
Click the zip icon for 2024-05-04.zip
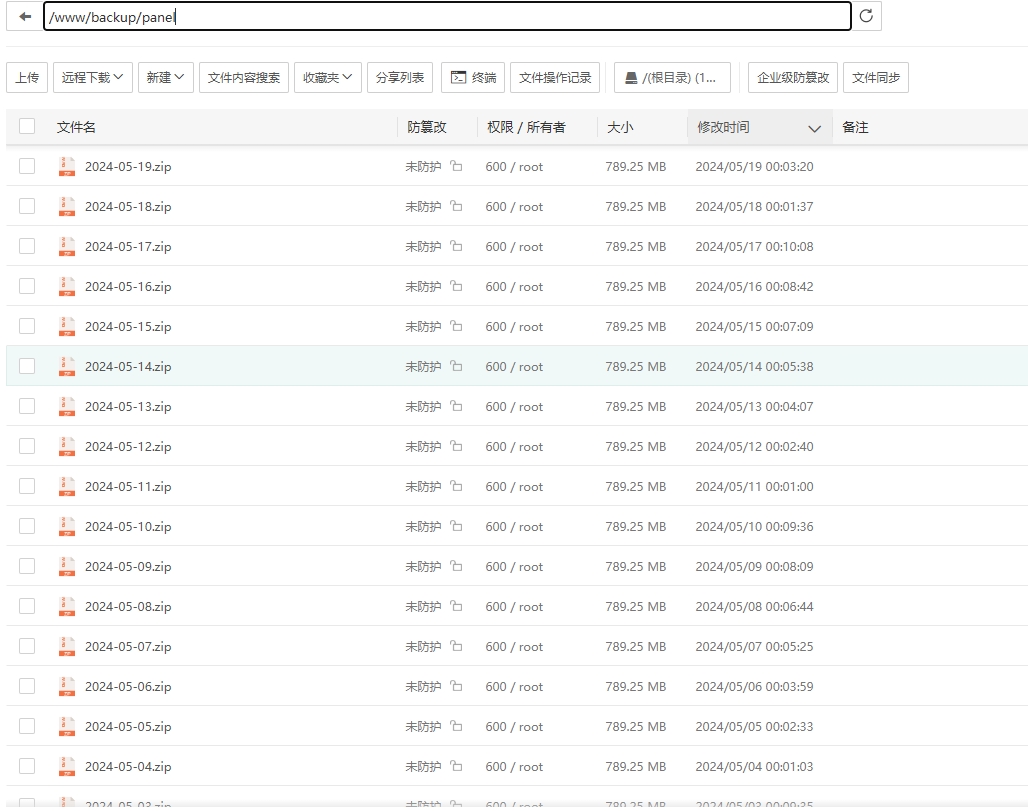(x=67, y=766)
